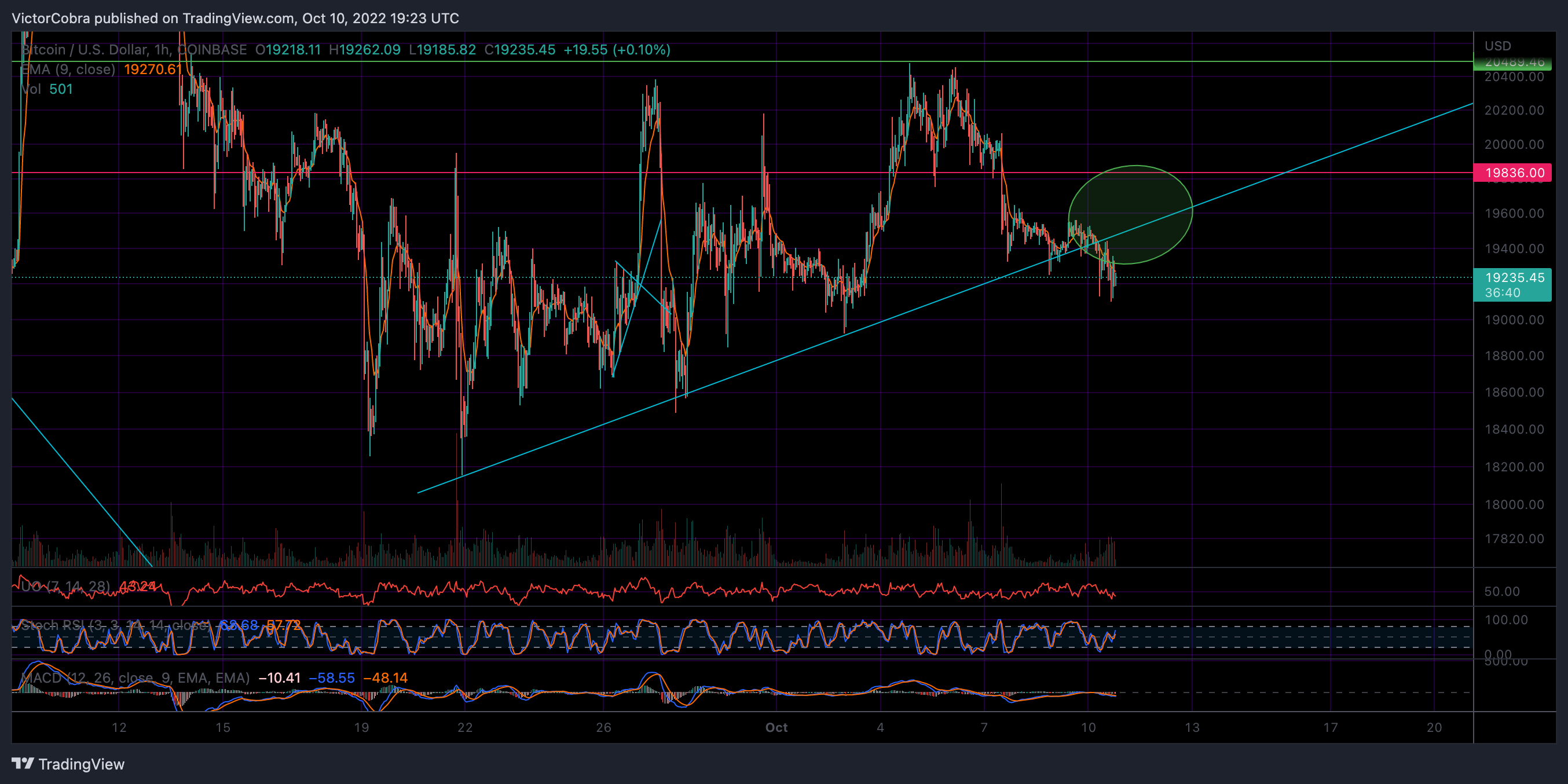Click the COINBASE exchange name in title
Image resolution: width=1568 pixels, height=784 pixels.
point(213,49)
